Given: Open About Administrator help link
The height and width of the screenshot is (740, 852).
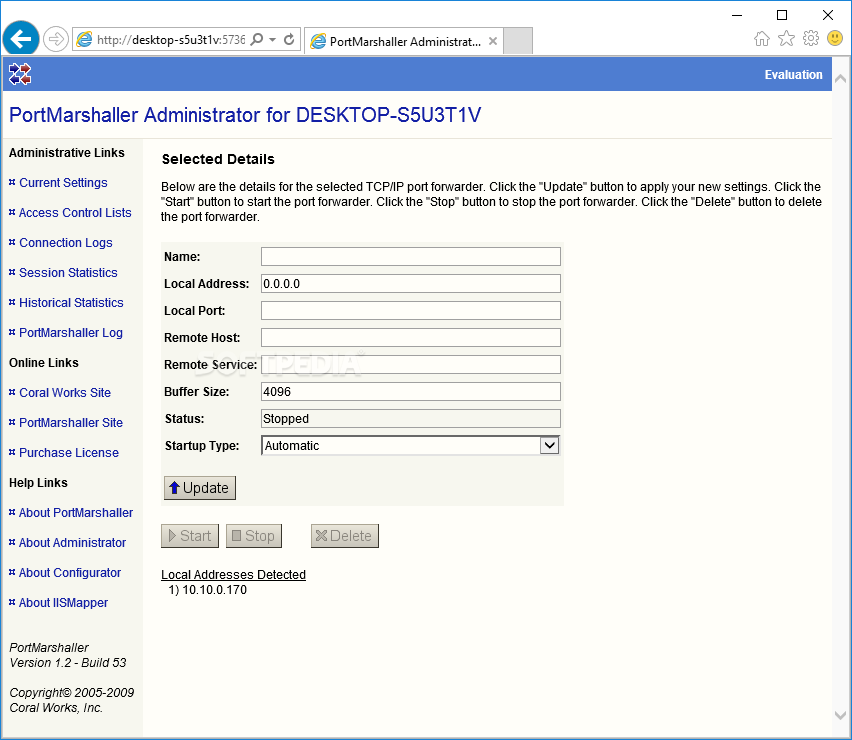Looking at the screenshot, I should (72, 543).
